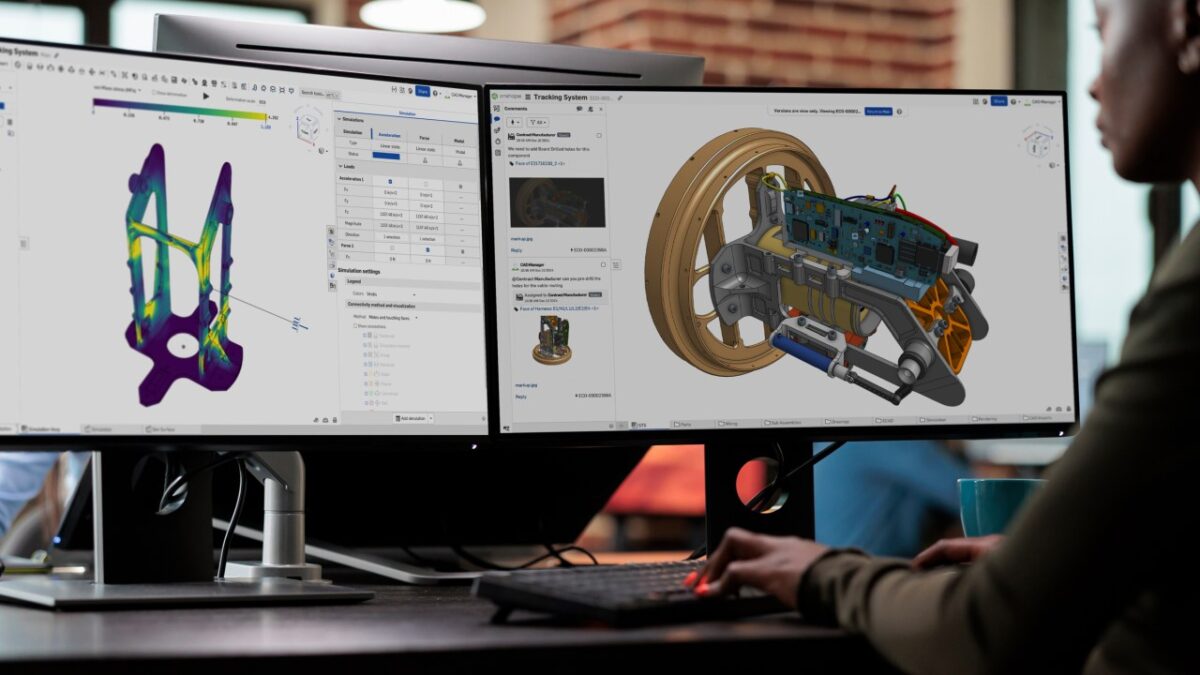Image resolution: width=1200 pixels, height=675 pixels.
Task: Toggle Acceleration 1 checkbox in Acceleration column
Action: pyautogui.click(x=388, y=180)
